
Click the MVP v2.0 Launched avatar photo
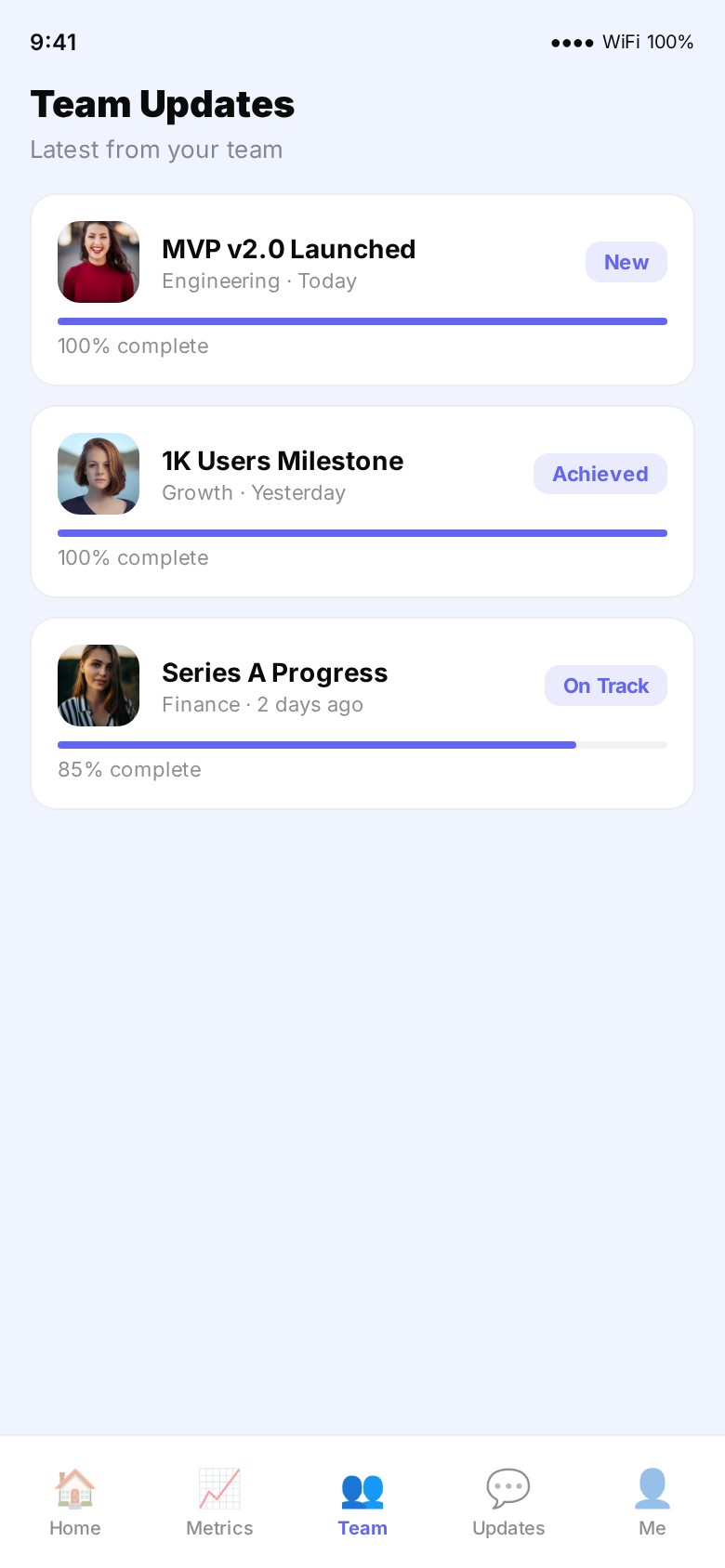pos(99,262)
